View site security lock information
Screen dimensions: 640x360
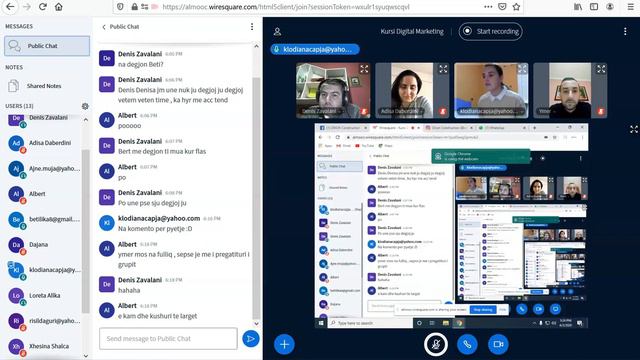(x=134, y=7)
